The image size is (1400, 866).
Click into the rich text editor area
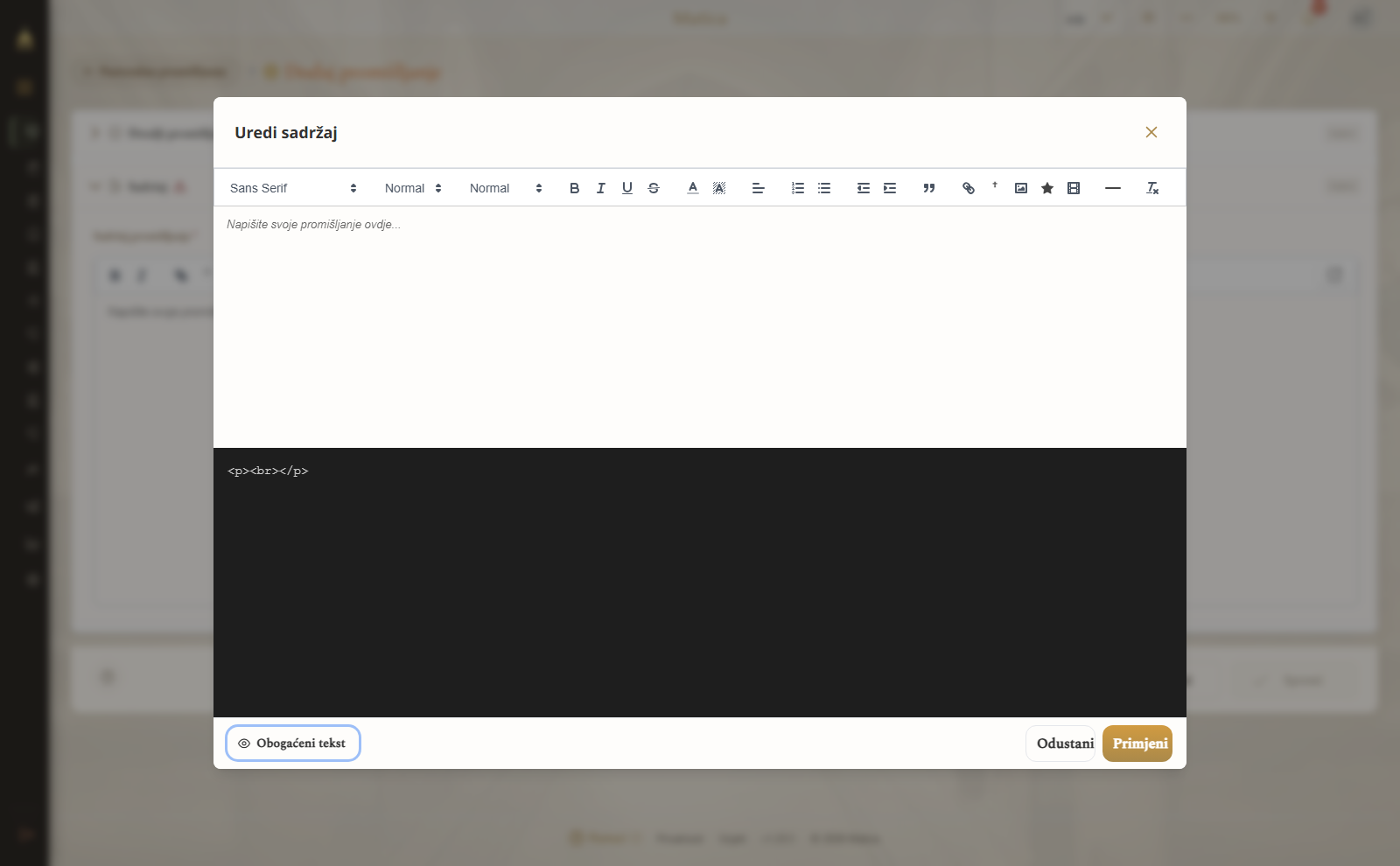pos(700,327)
